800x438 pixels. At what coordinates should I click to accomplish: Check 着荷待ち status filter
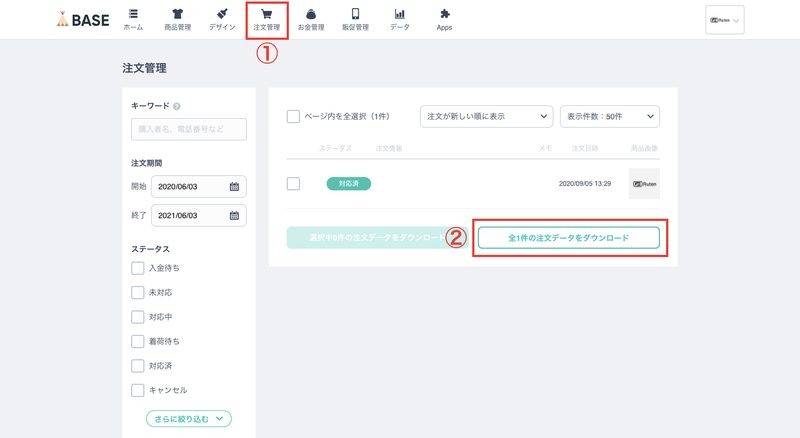pos(138,341)
